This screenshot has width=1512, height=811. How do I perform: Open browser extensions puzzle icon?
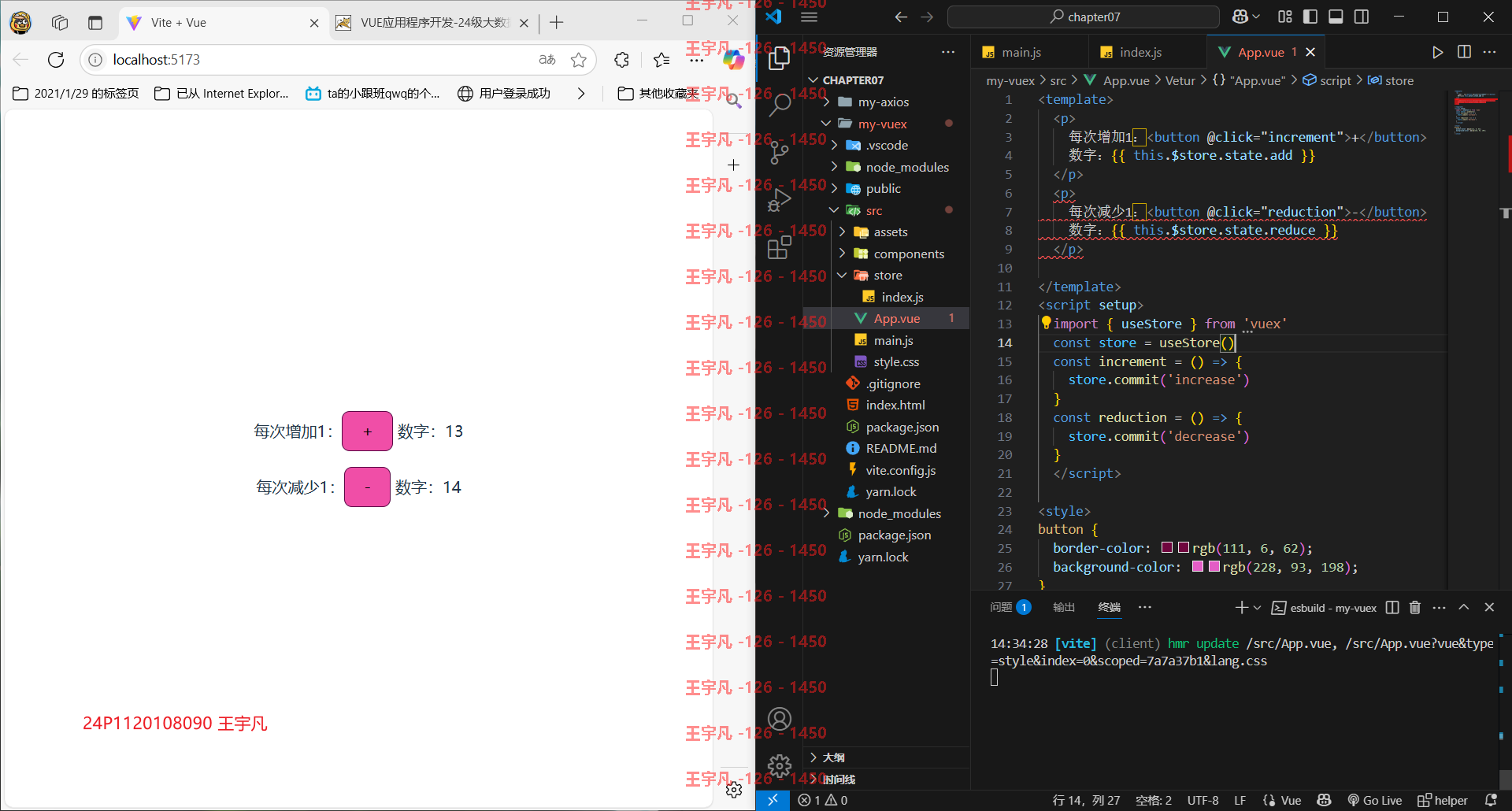coord(622,60)
